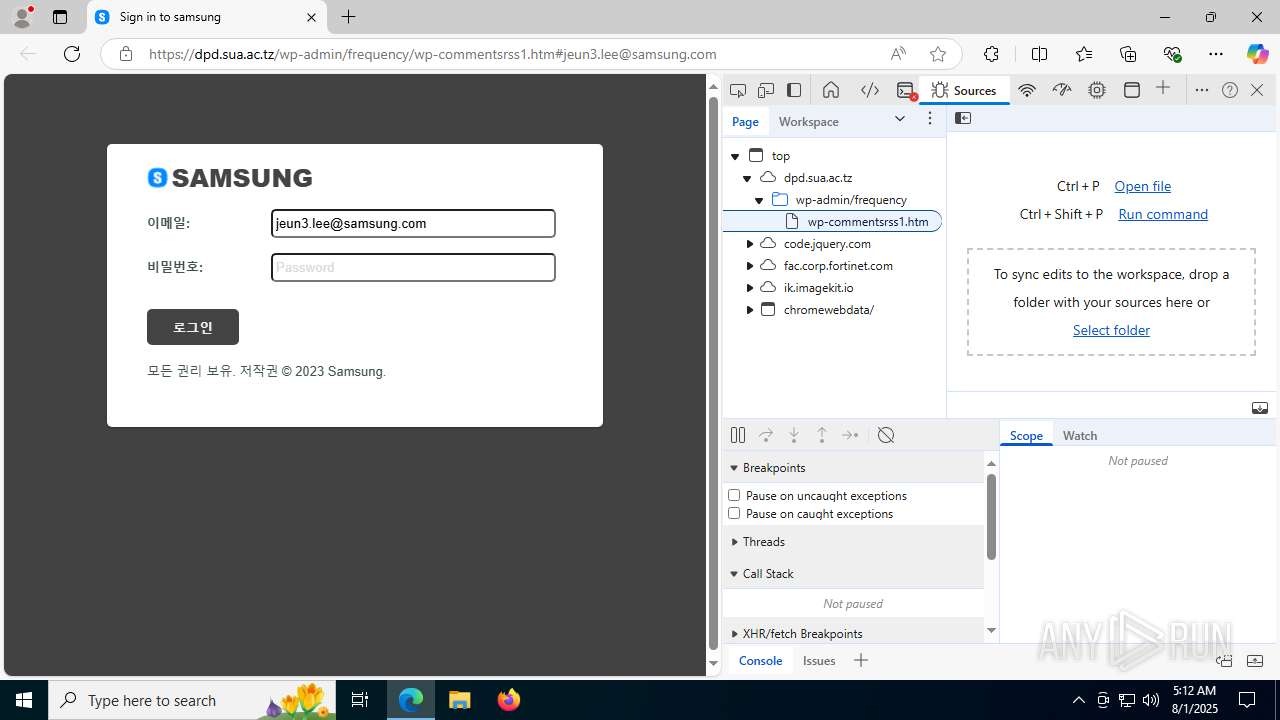
Task: Step into next function call
Action: click(x=794, y=435)
